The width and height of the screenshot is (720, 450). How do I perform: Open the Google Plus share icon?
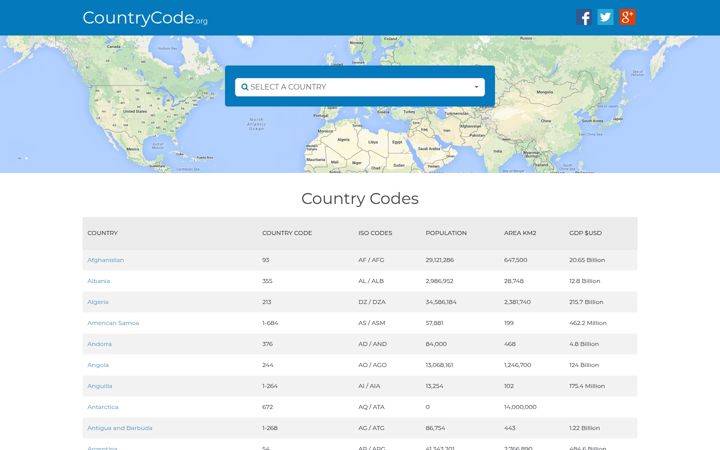(627, 17)
